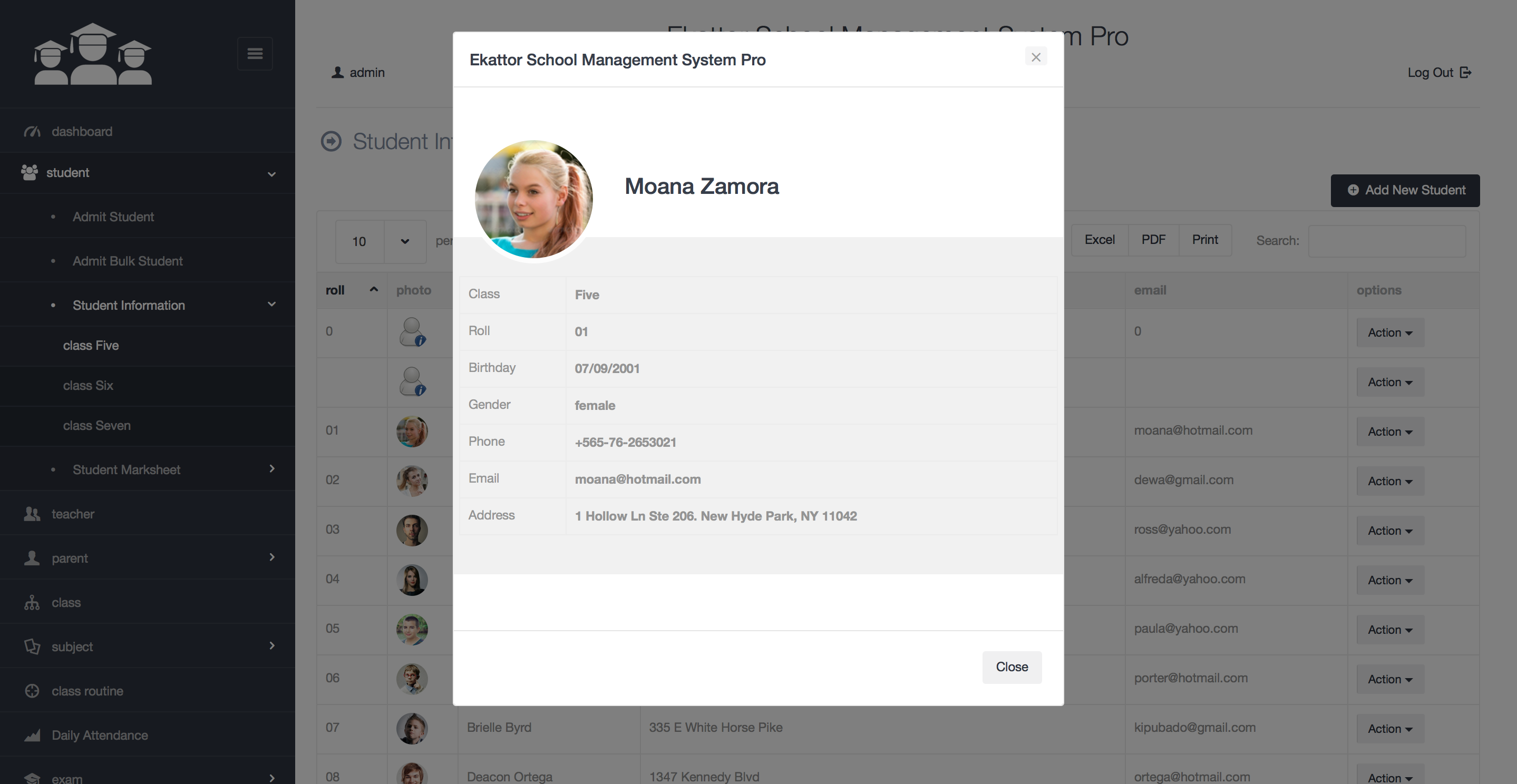Click the Daily Attendance chart icon

pyautogui.click(x=32, y=735)
